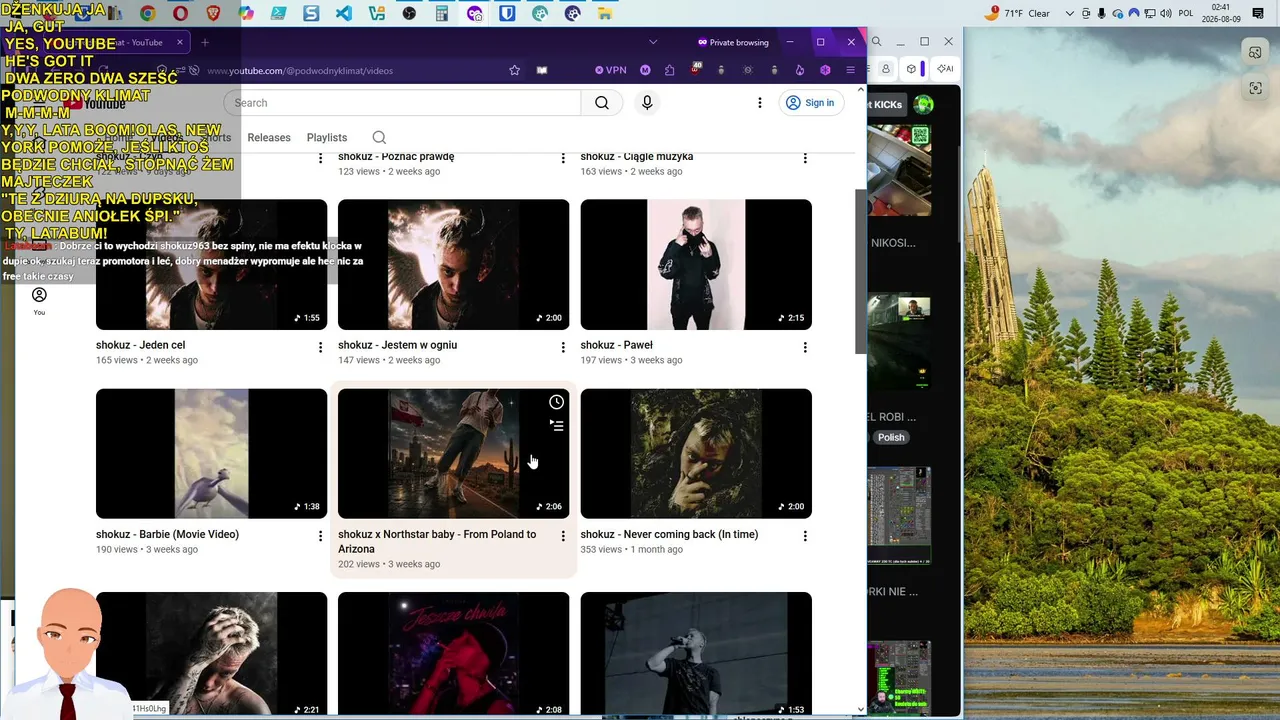This screenshot has width=1280, height=720.
Task: Open options for shokuz - Ciągle muzyka
Action: tap(805, 158)
